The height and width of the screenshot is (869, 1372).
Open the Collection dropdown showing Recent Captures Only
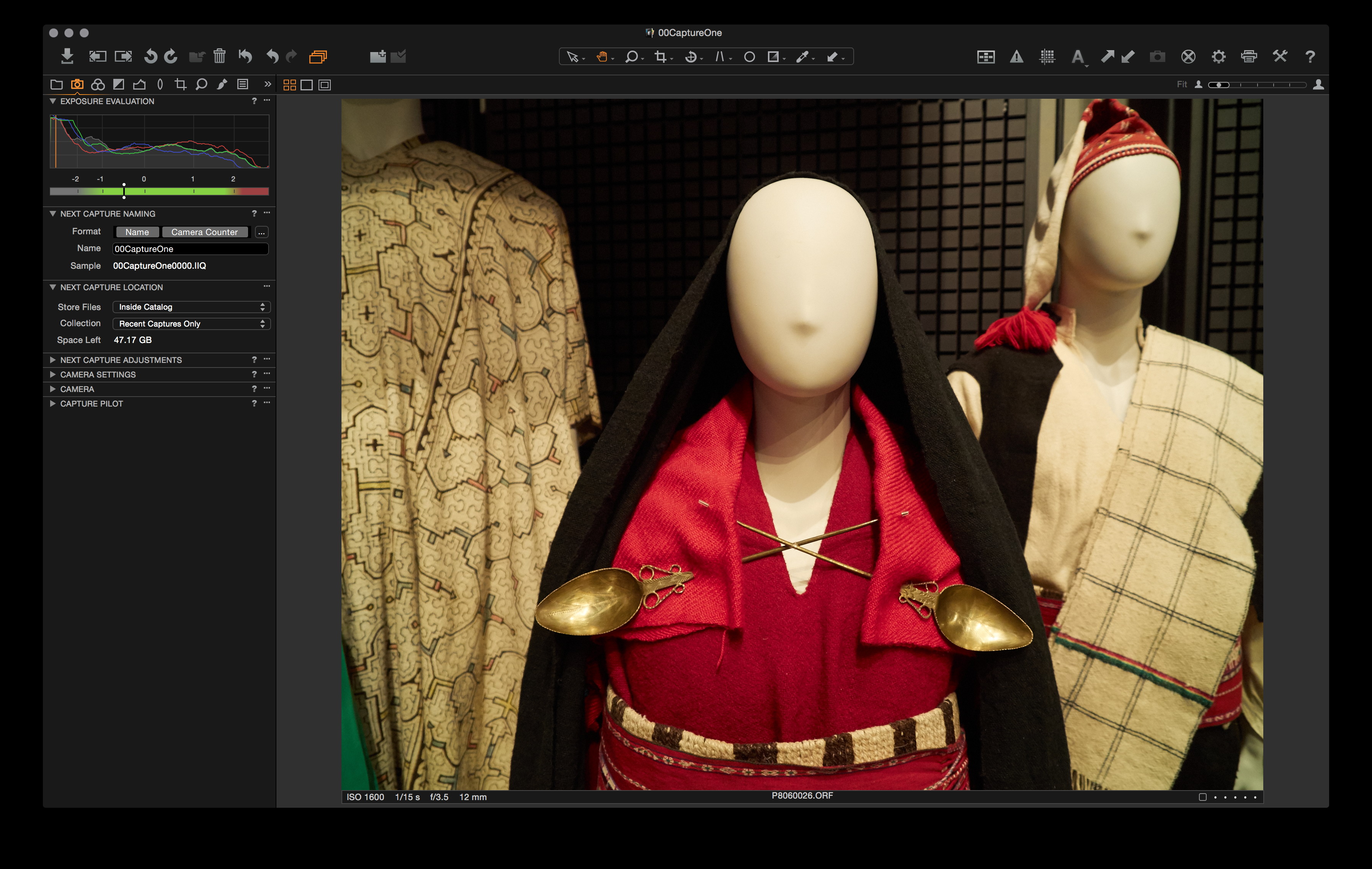(191, 323)
